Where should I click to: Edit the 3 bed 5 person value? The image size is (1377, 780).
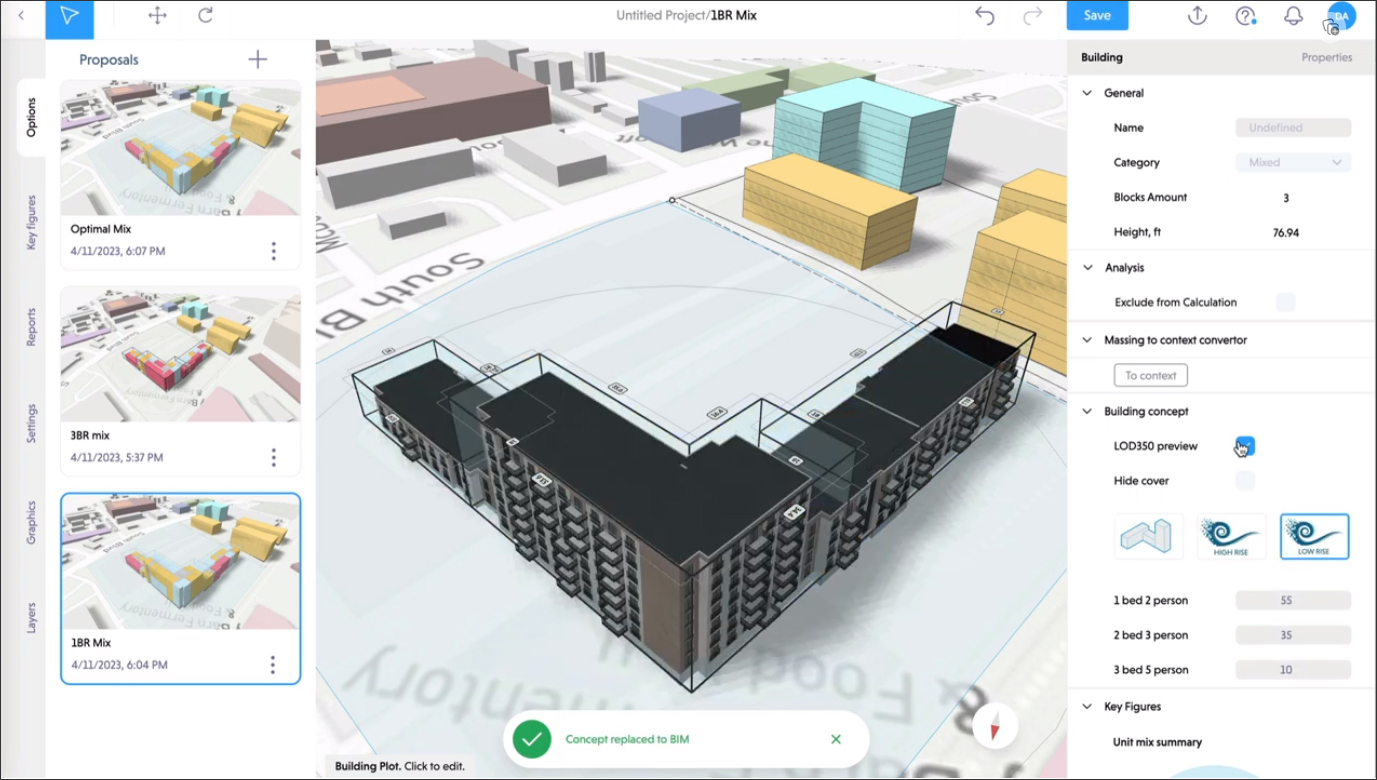1293,670
